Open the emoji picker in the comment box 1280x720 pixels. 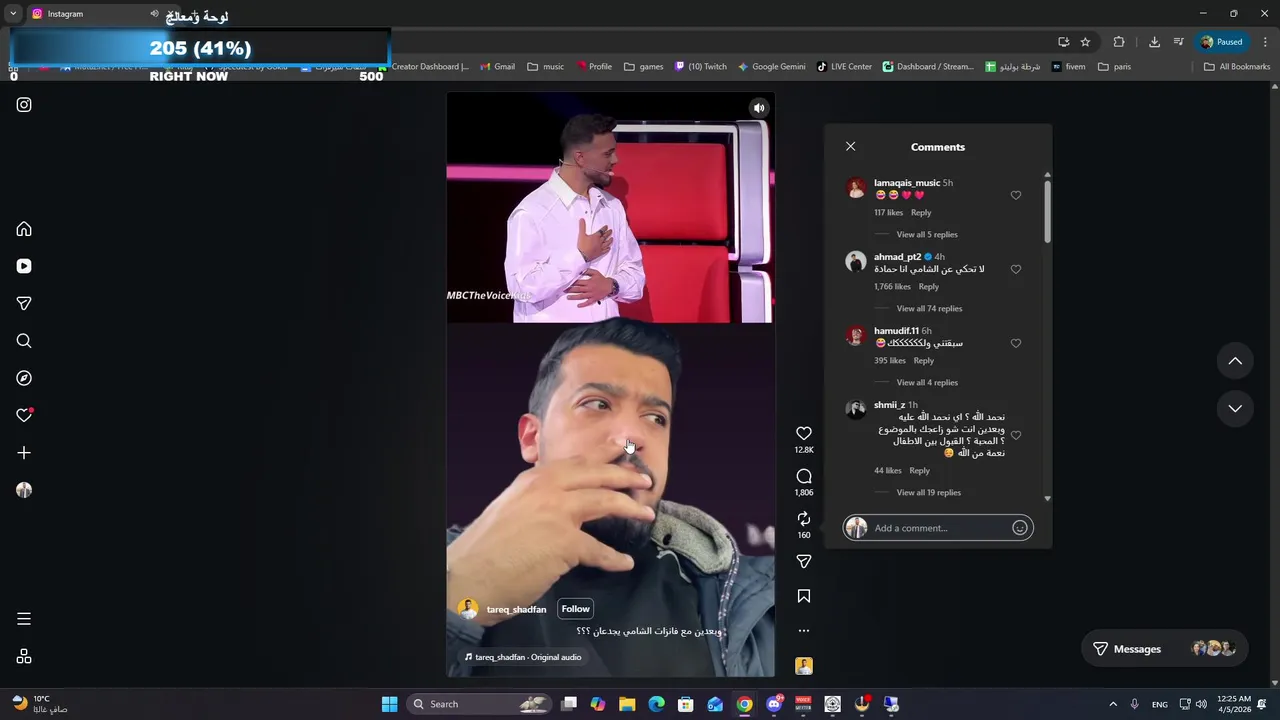[x=1020, y=528]
